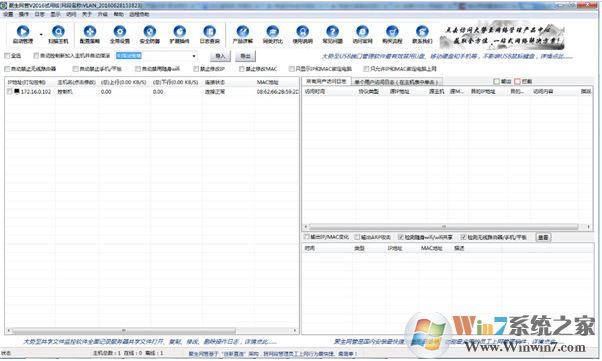Open the 日志查询 log query icon
Viewport: 602px width, 361px height.
tap(210, 31)
